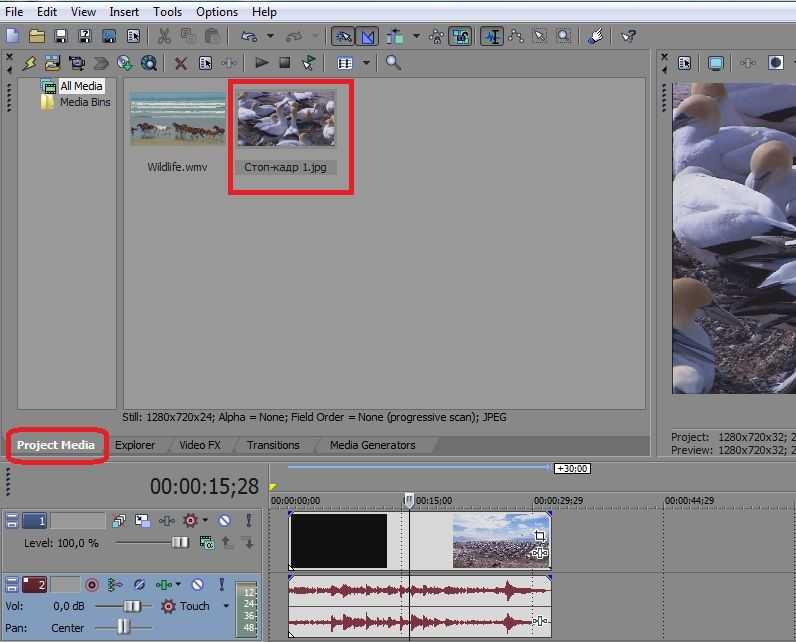Select the Envelope Edit tool
The image size is (796, 642).
pyautogui.click(x=516, y=36)
